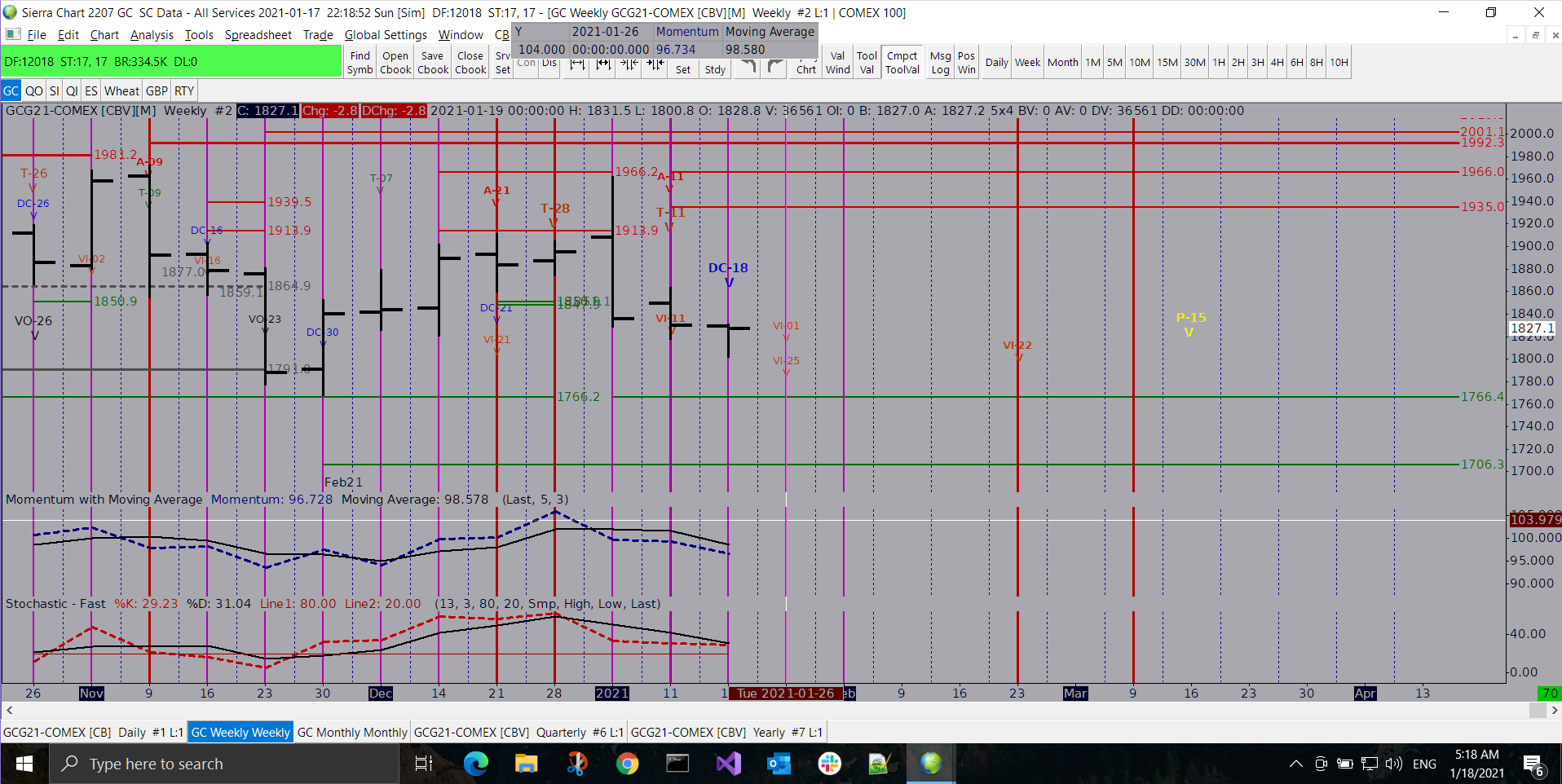This screenshot has width=1562, height=784.
Task: Select the ES symbol button
Action: click(91, 90)
